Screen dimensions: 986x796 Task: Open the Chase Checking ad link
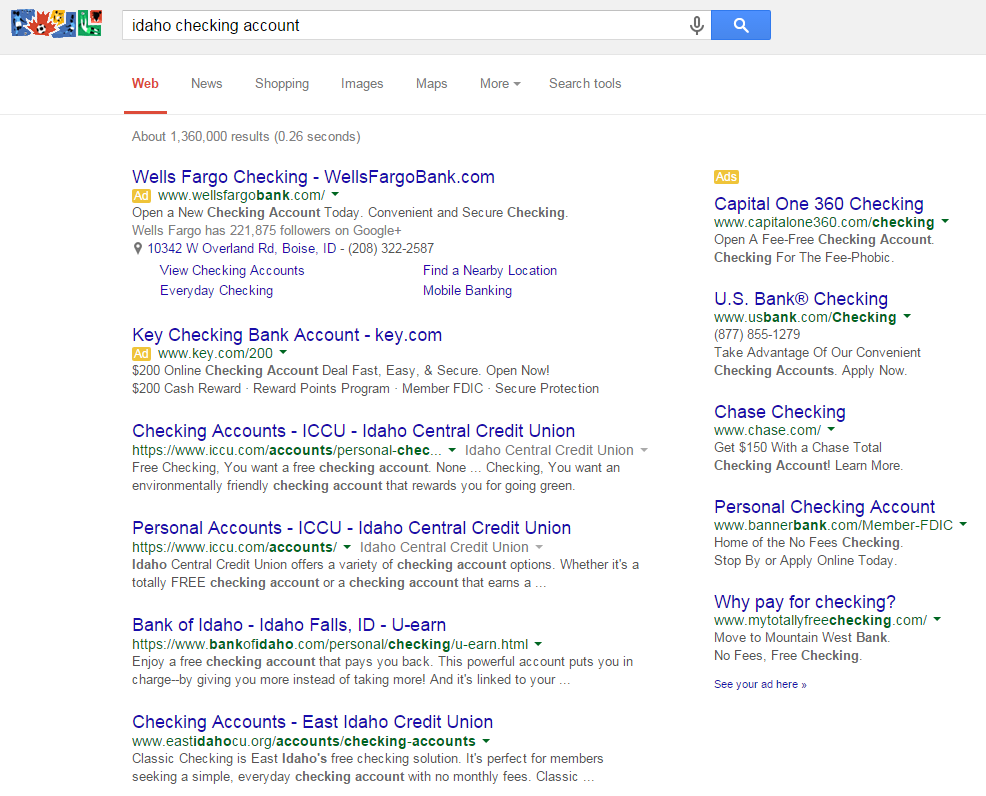(x=779, y=412)
